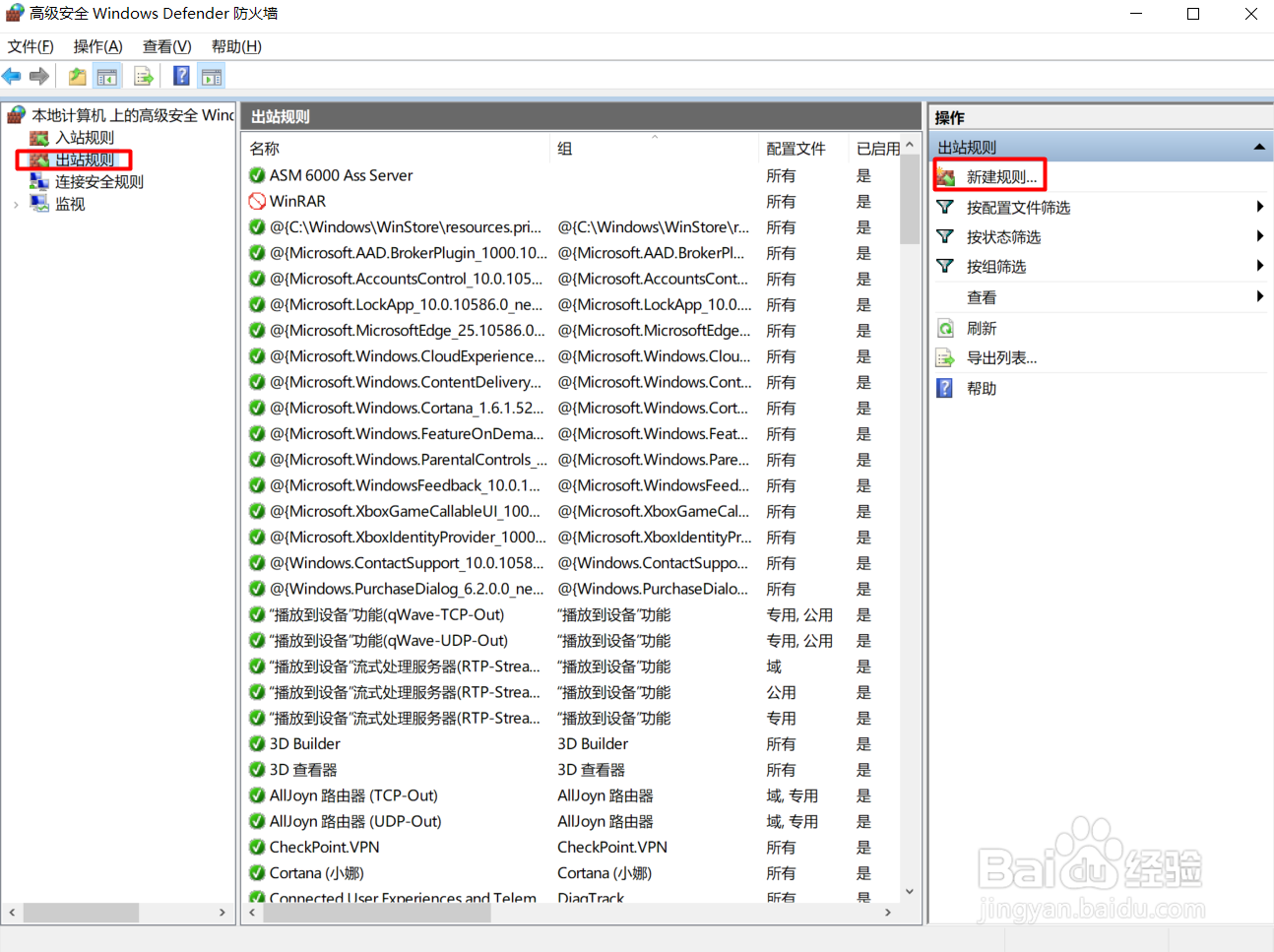Screen dimensions: 1274x952
Task: Select 入站规则 in the tree
Action: (x=85, y=138)
